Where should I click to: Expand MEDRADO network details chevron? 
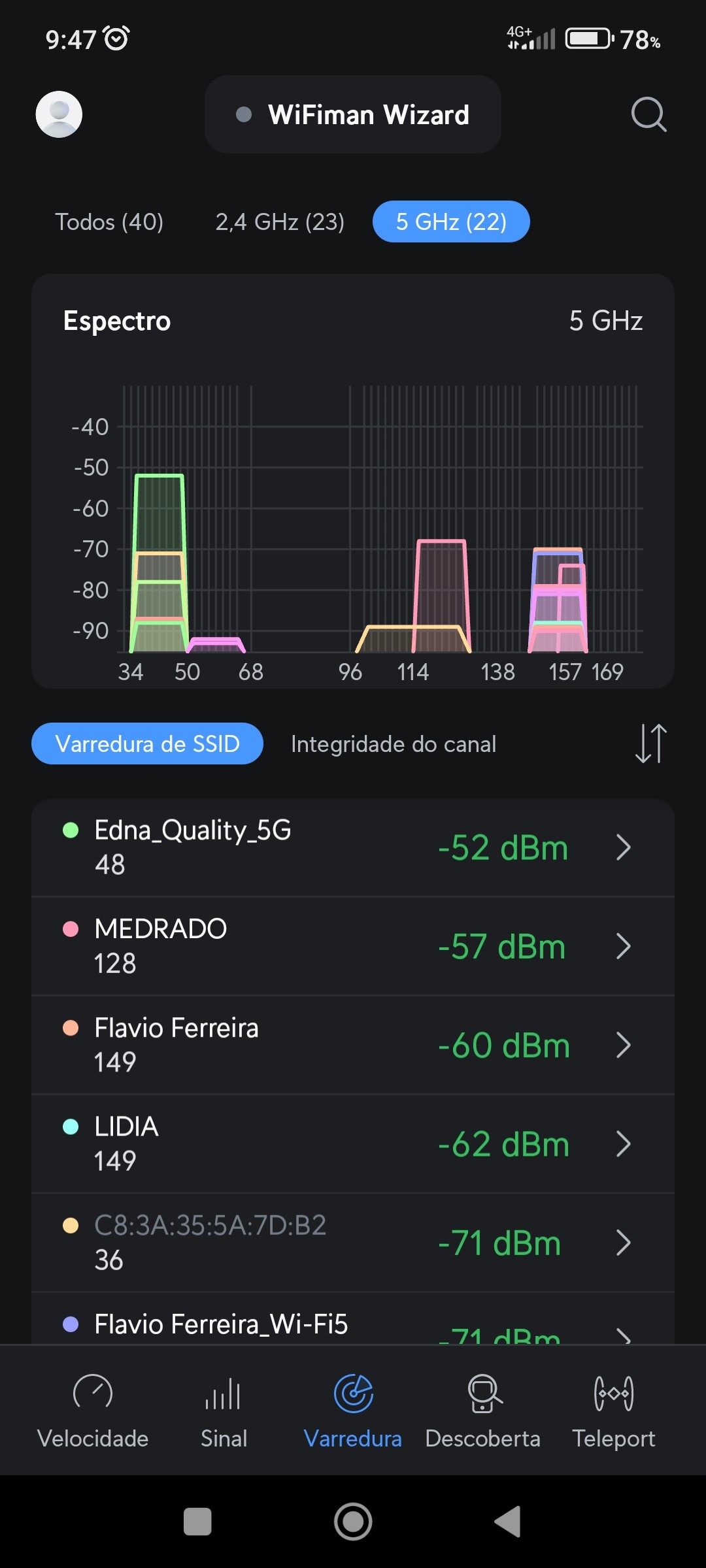623,946
